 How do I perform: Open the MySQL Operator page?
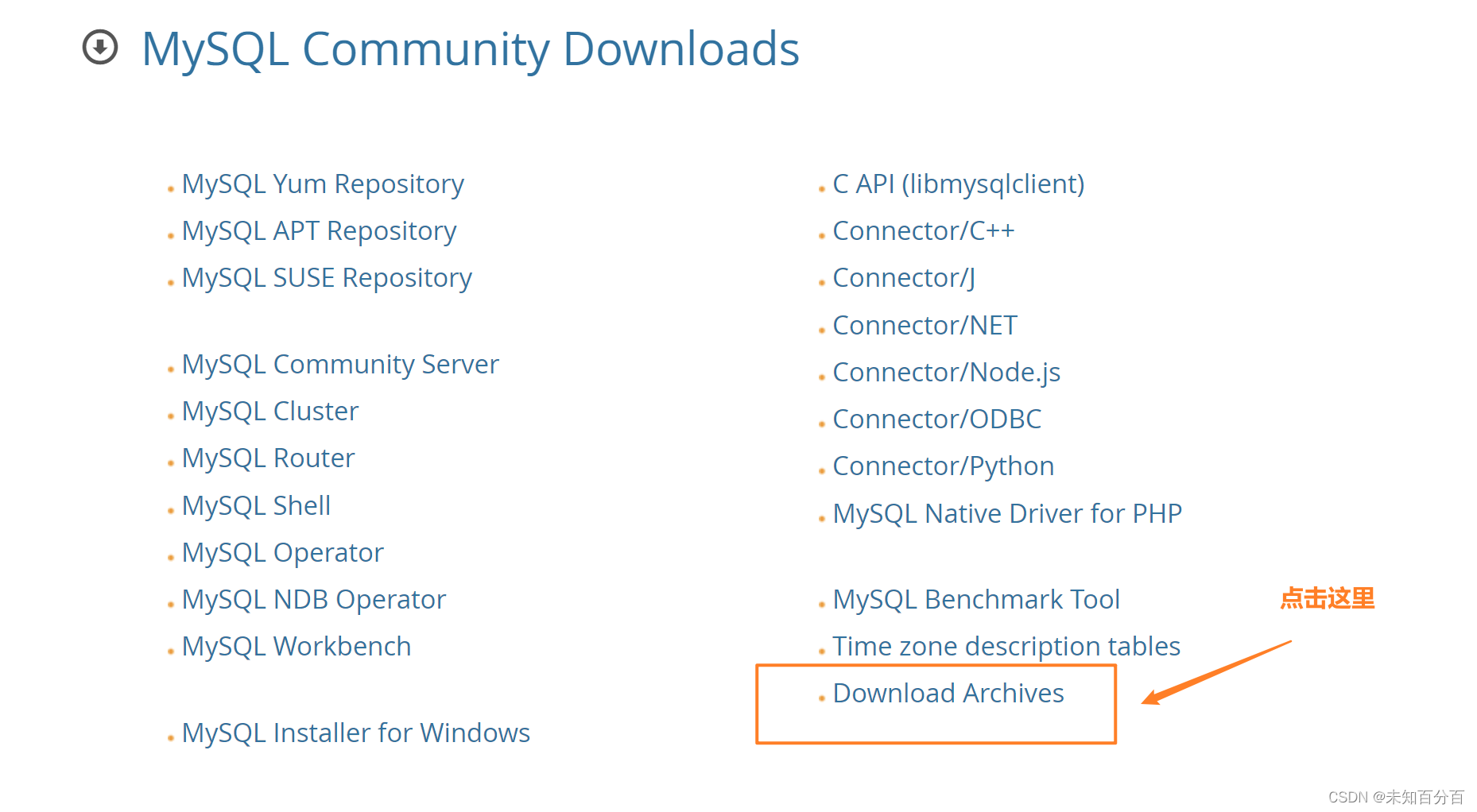(282, 551)
